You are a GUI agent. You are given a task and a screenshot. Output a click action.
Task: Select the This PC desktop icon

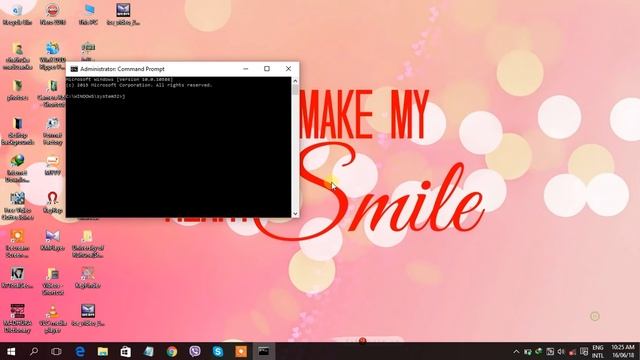coord(88,14)
